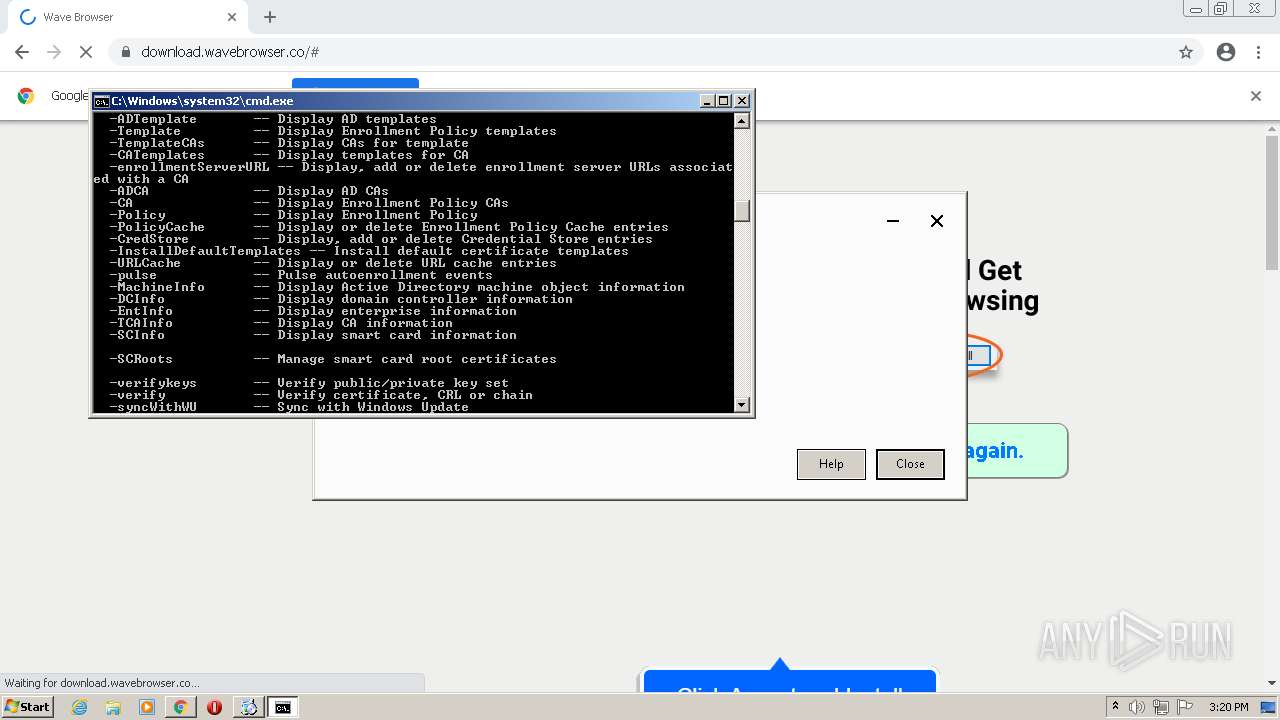Close the Wave Browser tab
Image resolution: width=1280 pixels, height=720 pixels.
click(232, 17)
